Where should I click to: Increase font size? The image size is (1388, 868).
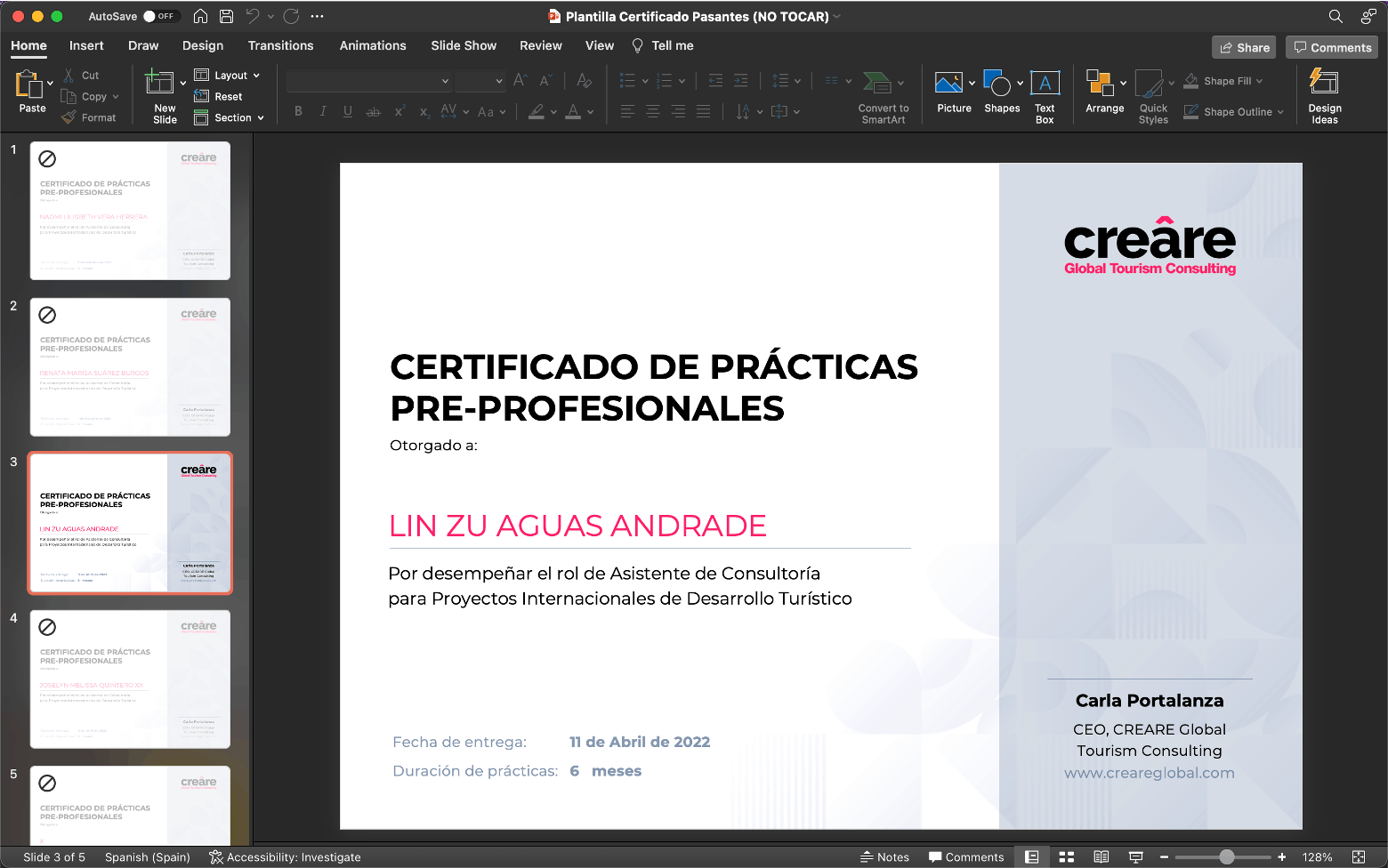coord(520,81)
